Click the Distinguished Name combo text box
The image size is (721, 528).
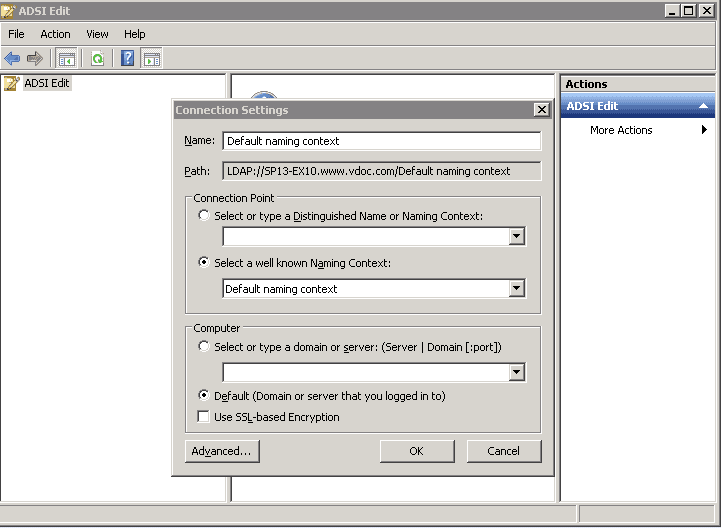[x=366, y=236]
